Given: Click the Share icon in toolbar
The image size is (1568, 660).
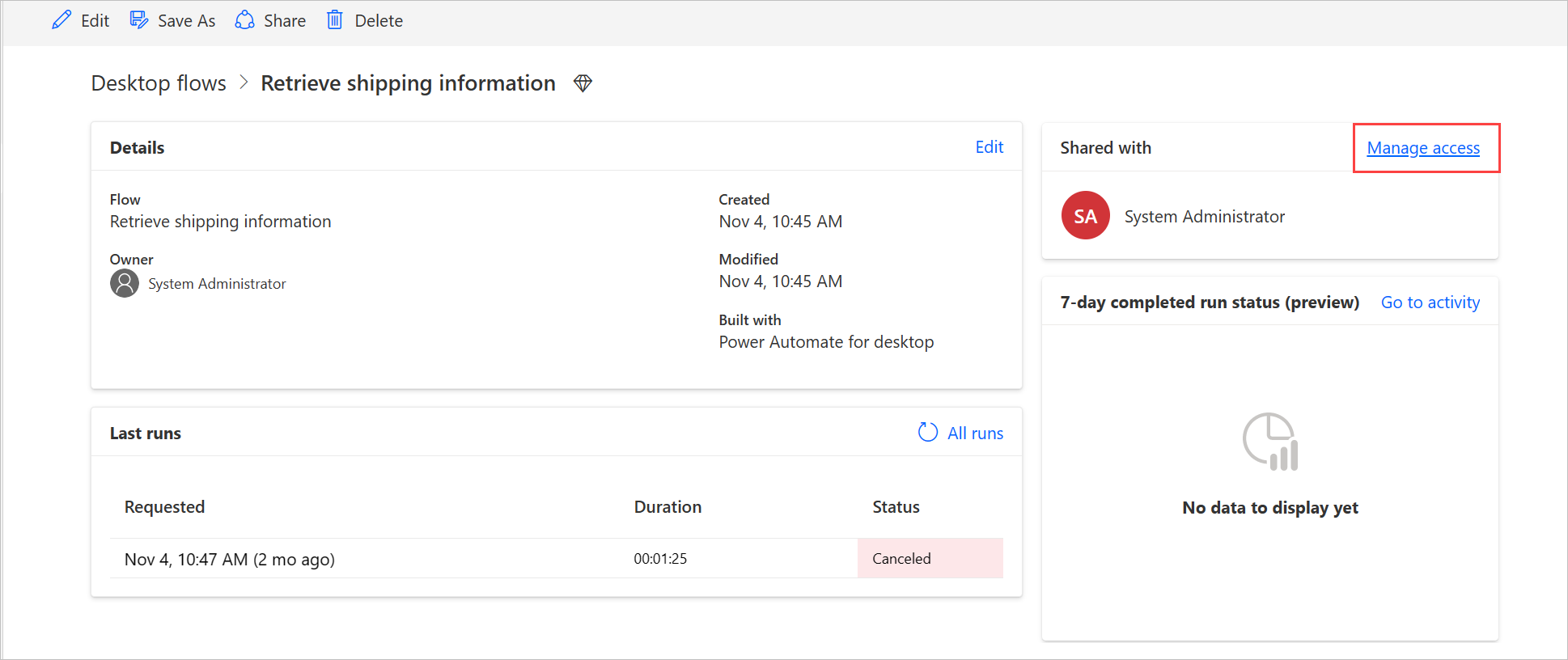Looking at the screenshot, I should pos(244,20).
